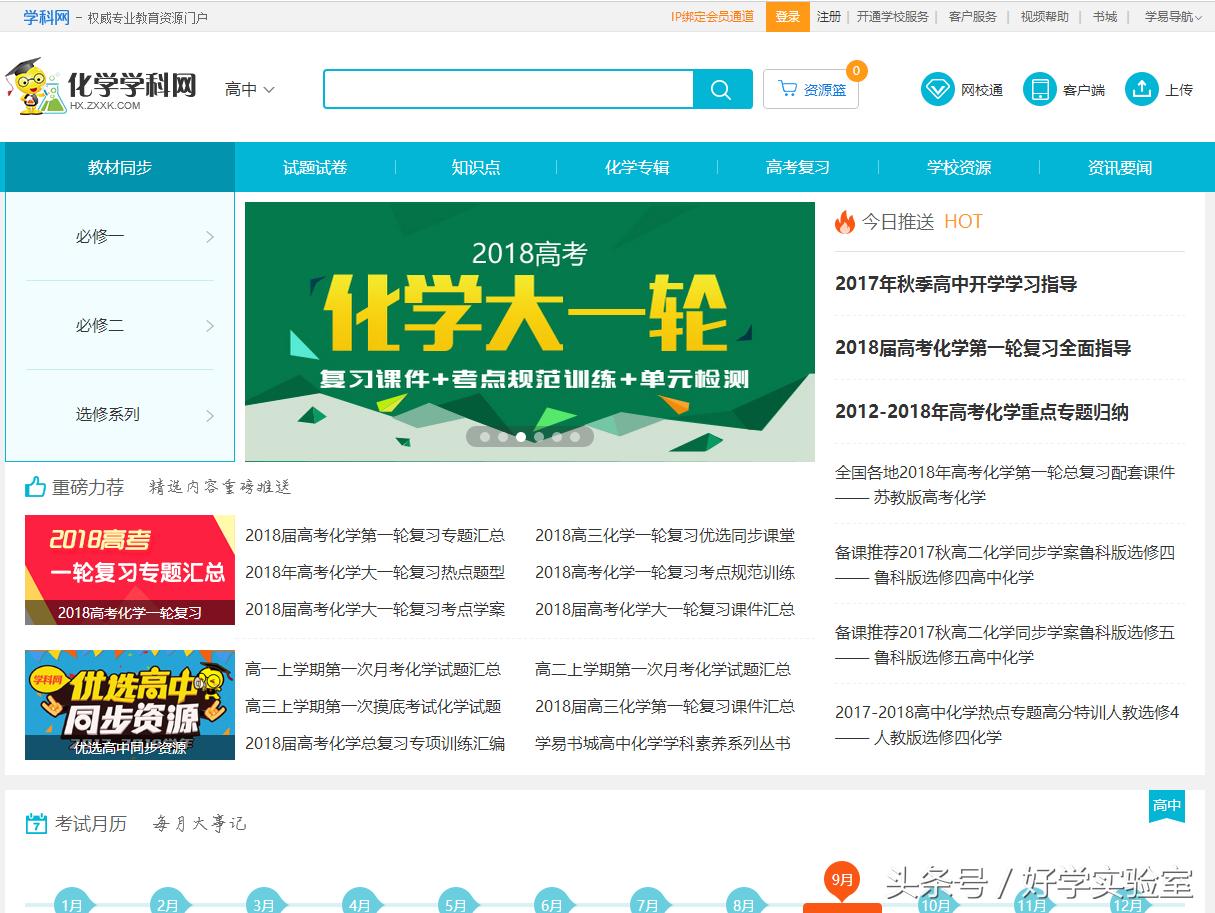Screen dimensions: 1215x913
Task: Open 网校通 via its diamond icon
Action: [x=937, y=88]
